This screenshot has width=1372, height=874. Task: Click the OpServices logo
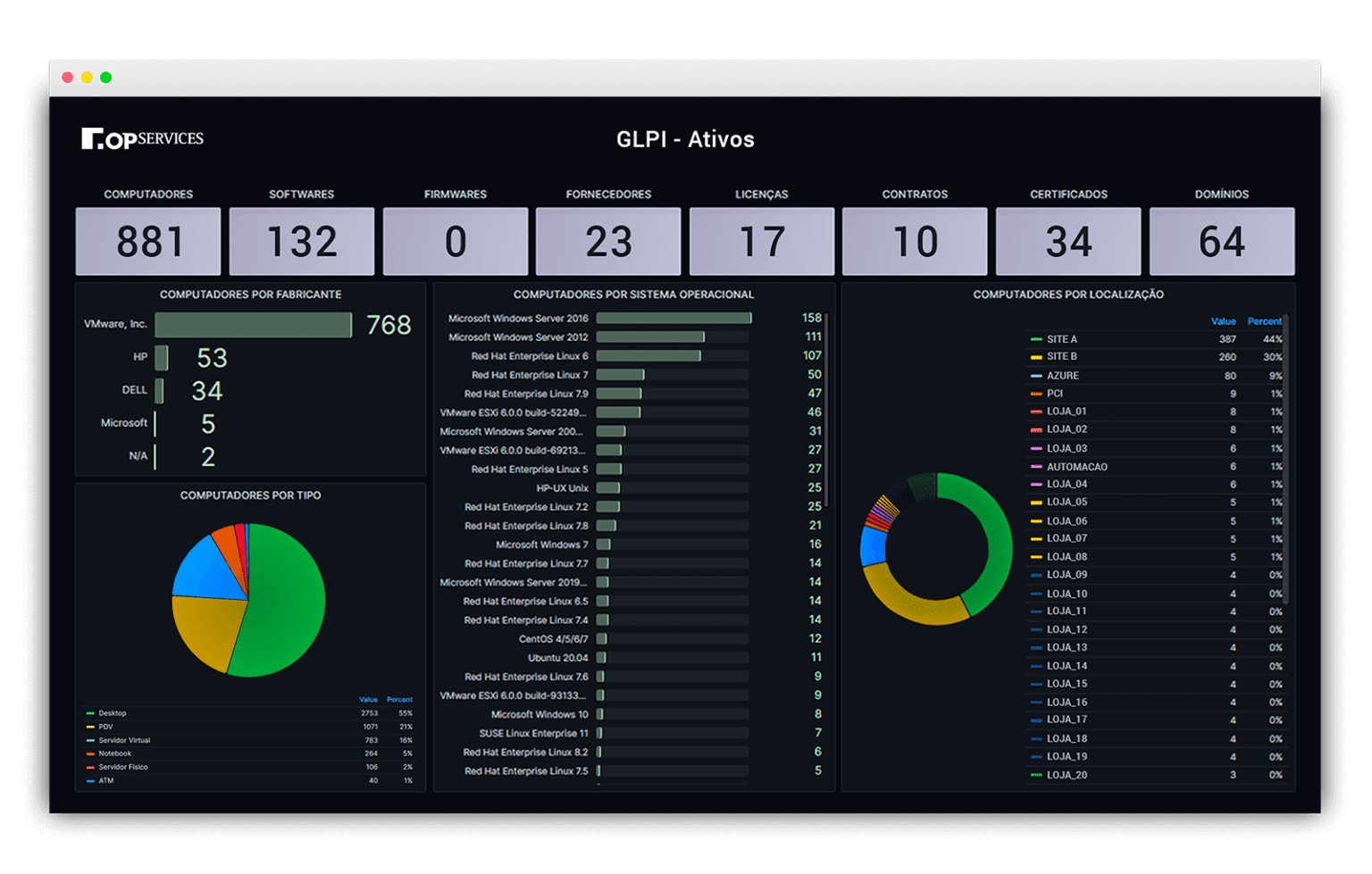142,138
